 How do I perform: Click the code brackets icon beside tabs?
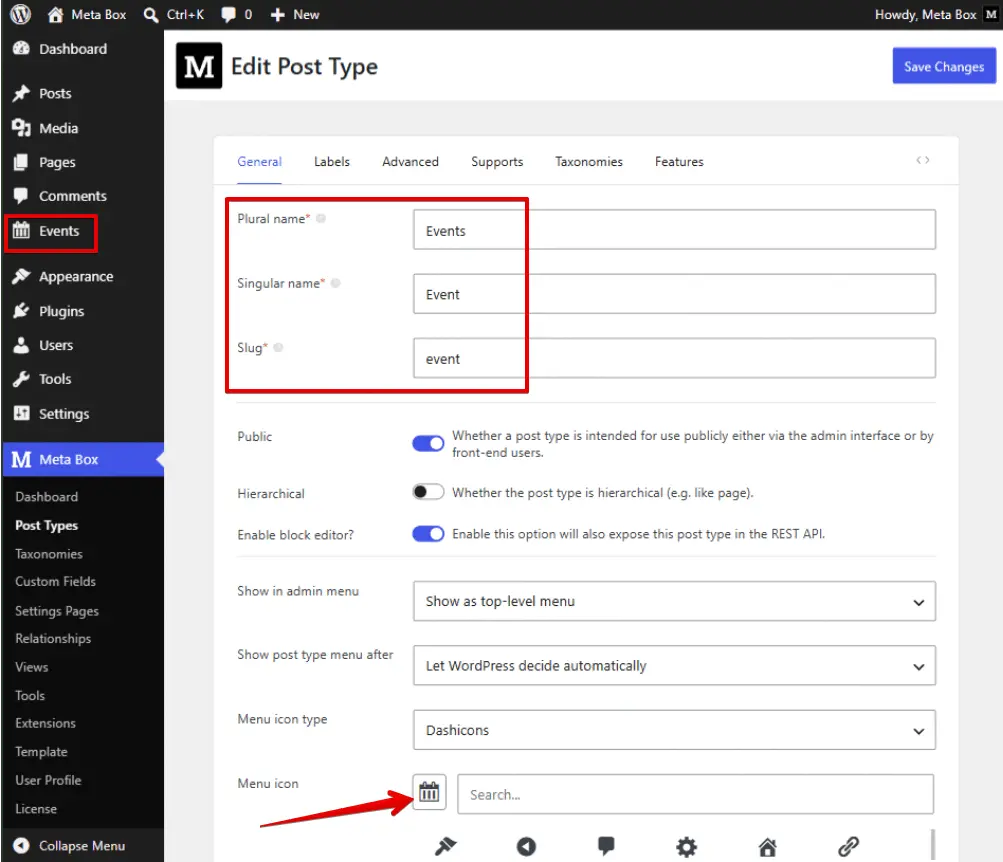pos(922,160)
